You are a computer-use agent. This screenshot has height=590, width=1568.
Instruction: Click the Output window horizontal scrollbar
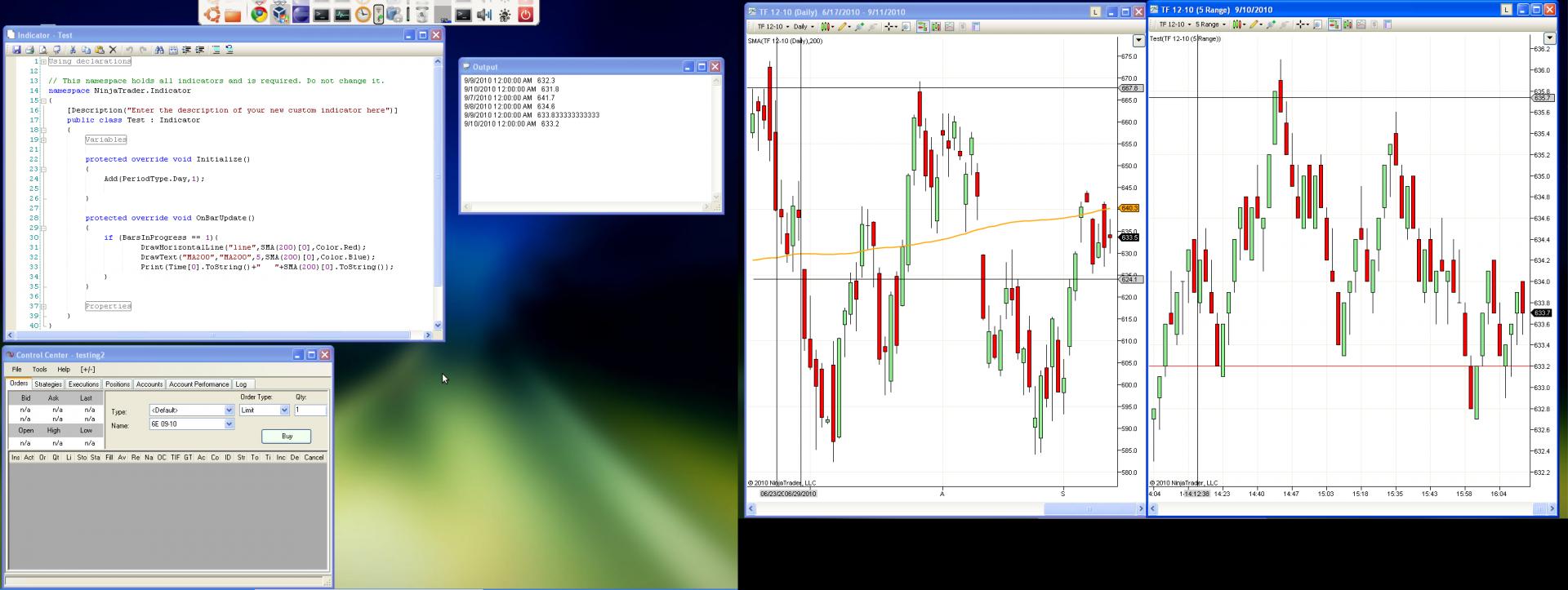[x=587, y=206]
